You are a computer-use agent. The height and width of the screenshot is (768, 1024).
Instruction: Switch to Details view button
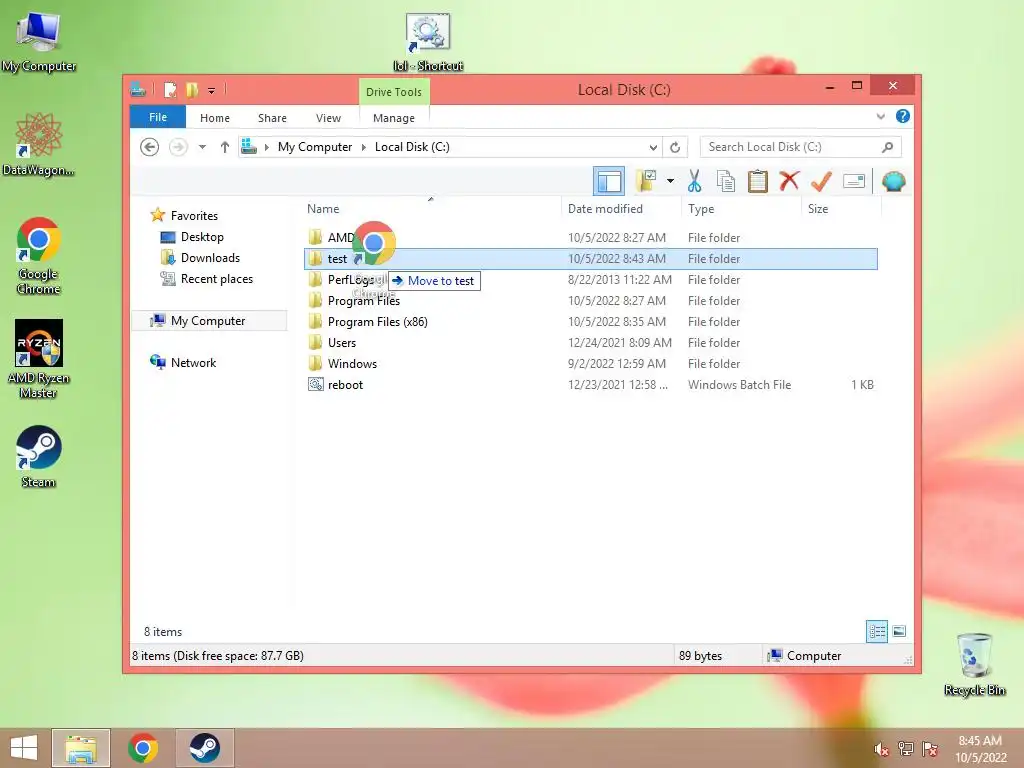pyautogui.click(x=877, y=631)
